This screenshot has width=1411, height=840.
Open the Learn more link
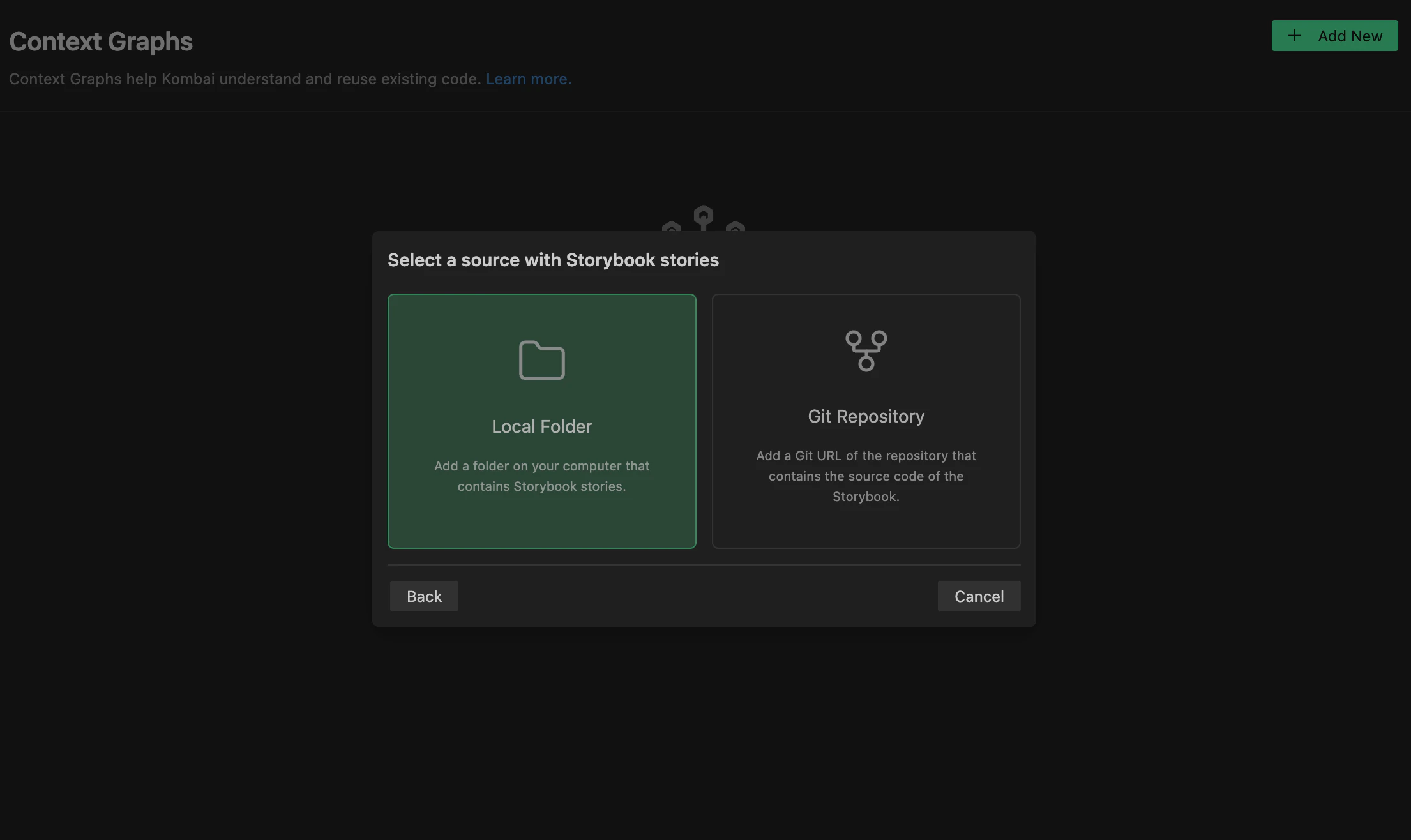click(528, 79)
